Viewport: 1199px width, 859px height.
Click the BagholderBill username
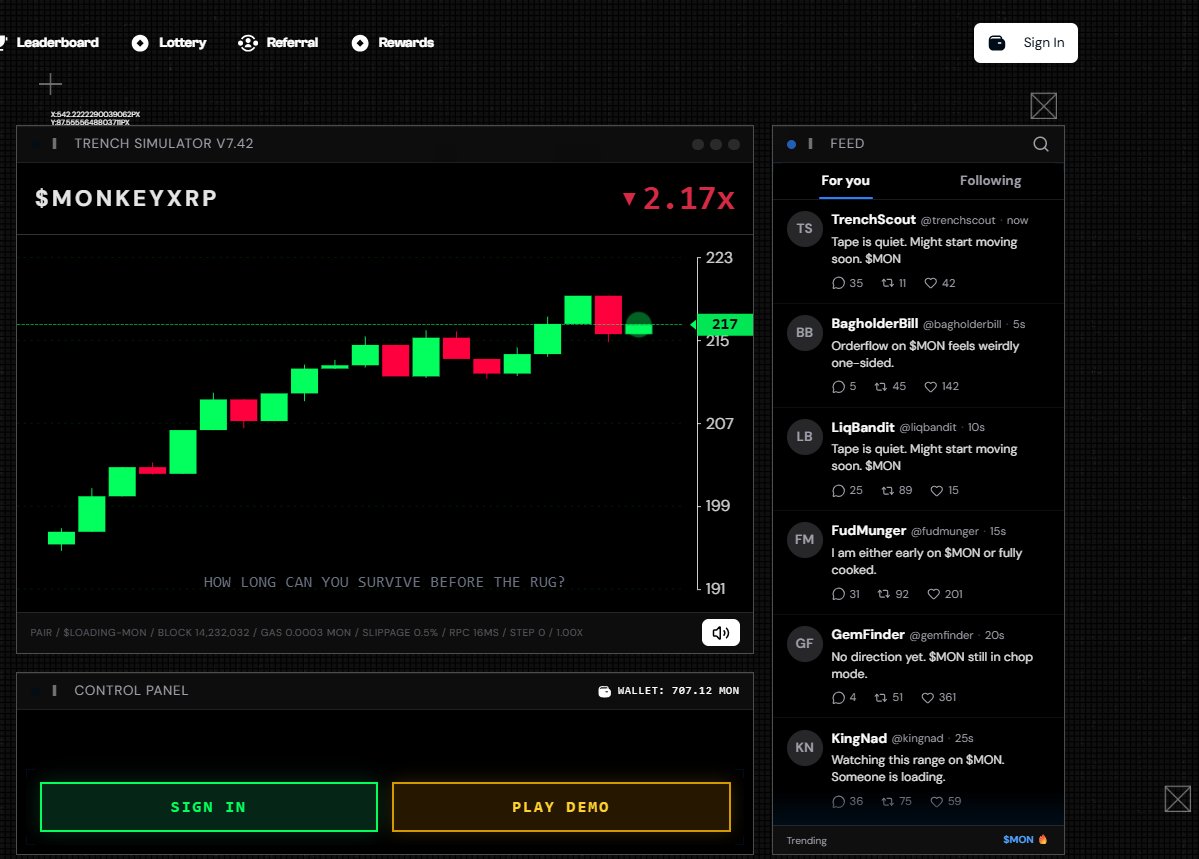click(x=875, y=324)
